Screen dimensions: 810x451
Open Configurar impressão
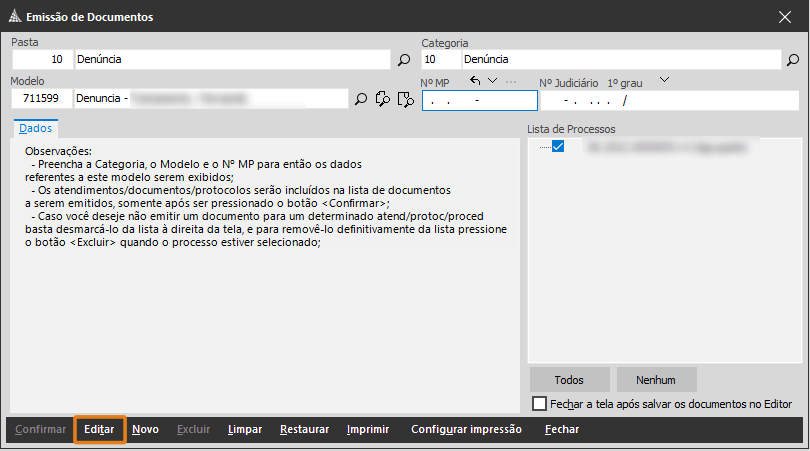tap(466, 429)
